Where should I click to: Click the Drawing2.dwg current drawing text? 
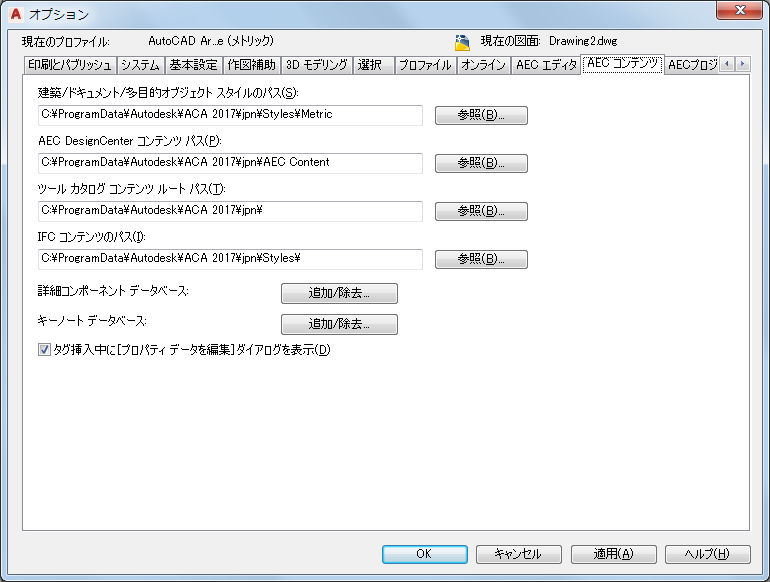click(x=583, y=41)
